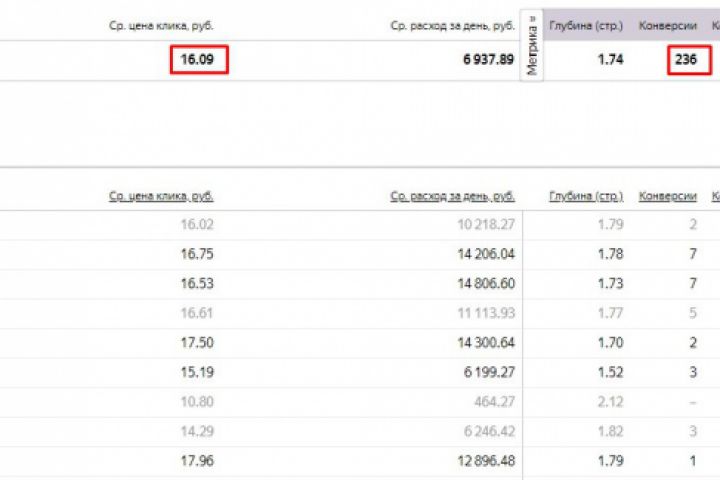Sort by underlined Глубина (стр.) link
This screenshot has width=720, height=480.
pyautogui.click(x=586, y=196)
